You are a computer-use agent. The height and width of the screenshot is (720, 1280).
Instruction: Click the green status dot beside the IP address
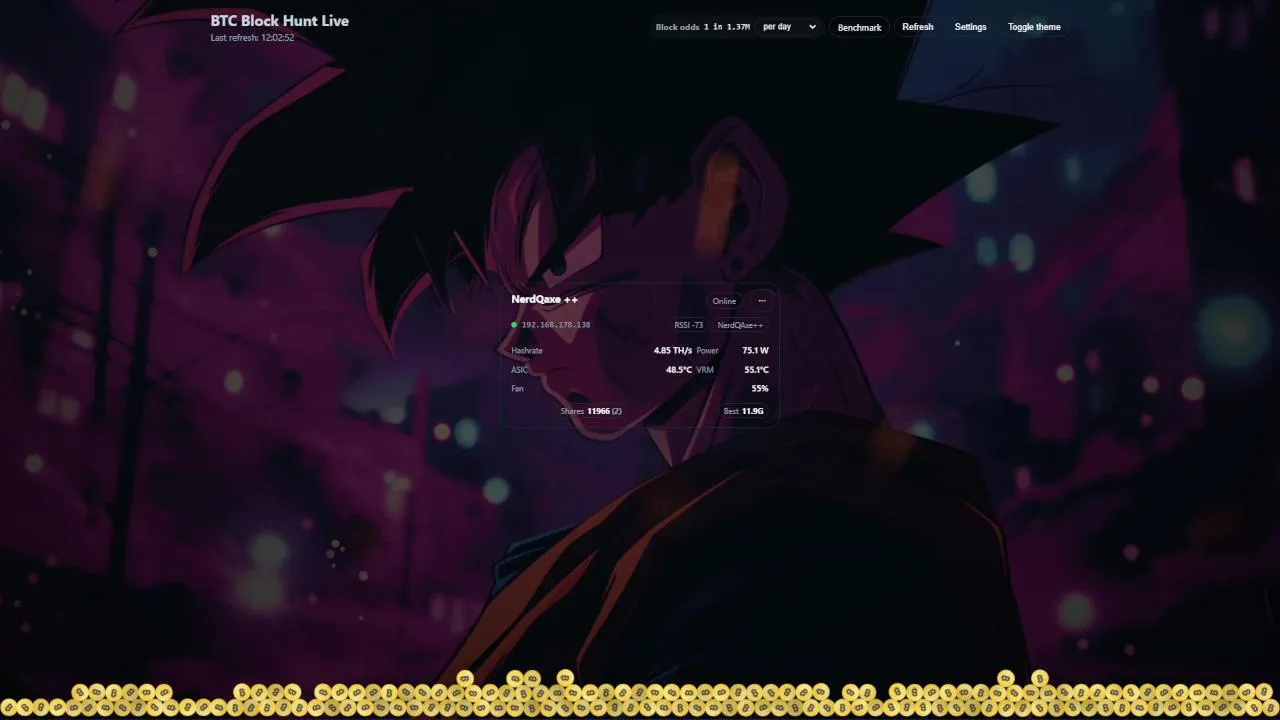pos(514,325)
